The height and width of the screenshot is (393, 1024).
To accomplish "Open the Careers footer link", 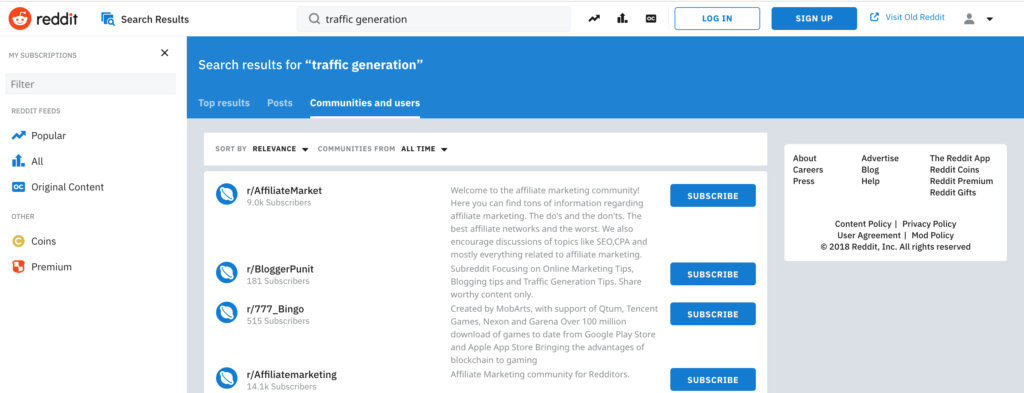I will click(808, 170).
